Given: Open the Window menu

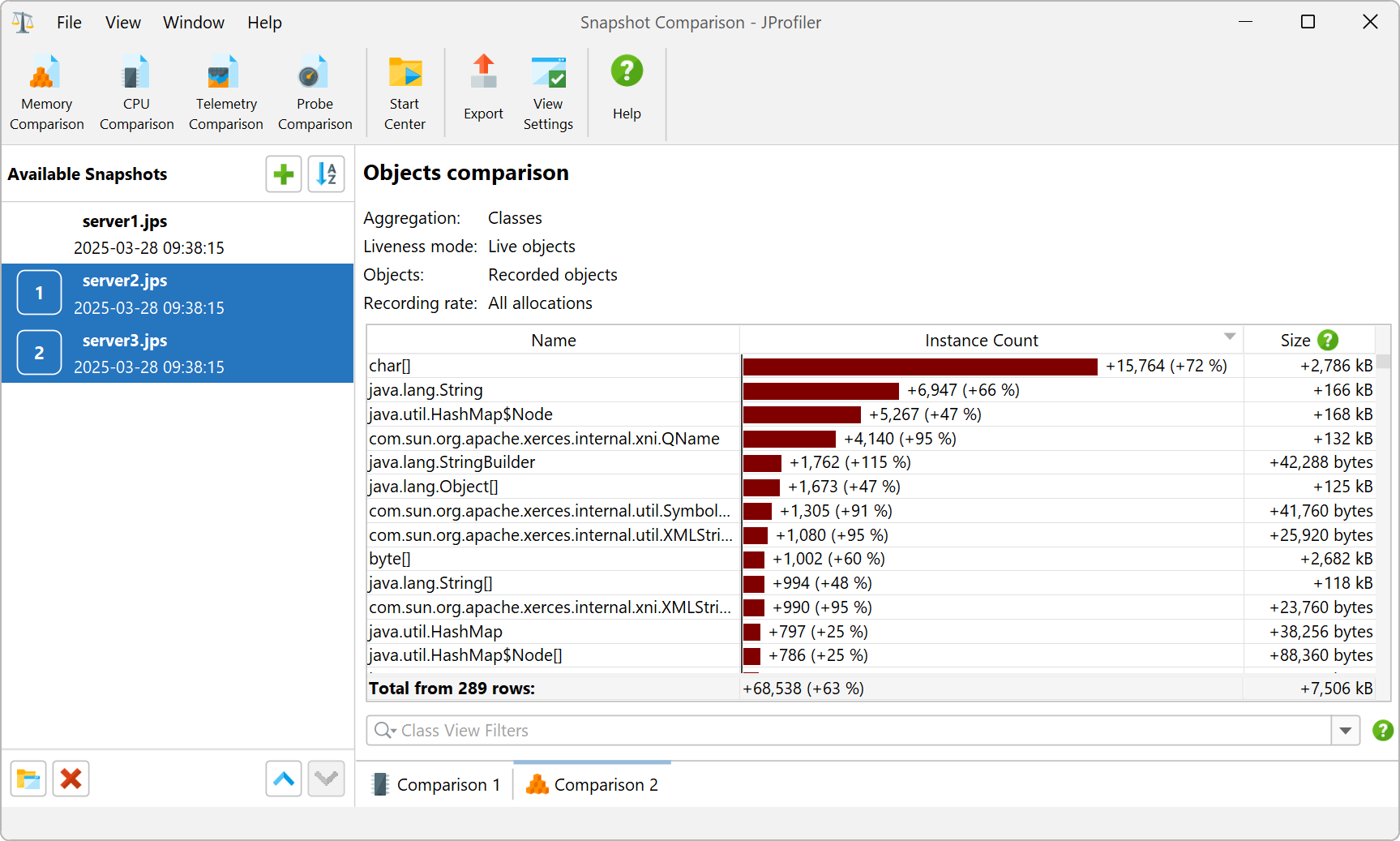Looking at the screenshot, I should tap(194, 23).
